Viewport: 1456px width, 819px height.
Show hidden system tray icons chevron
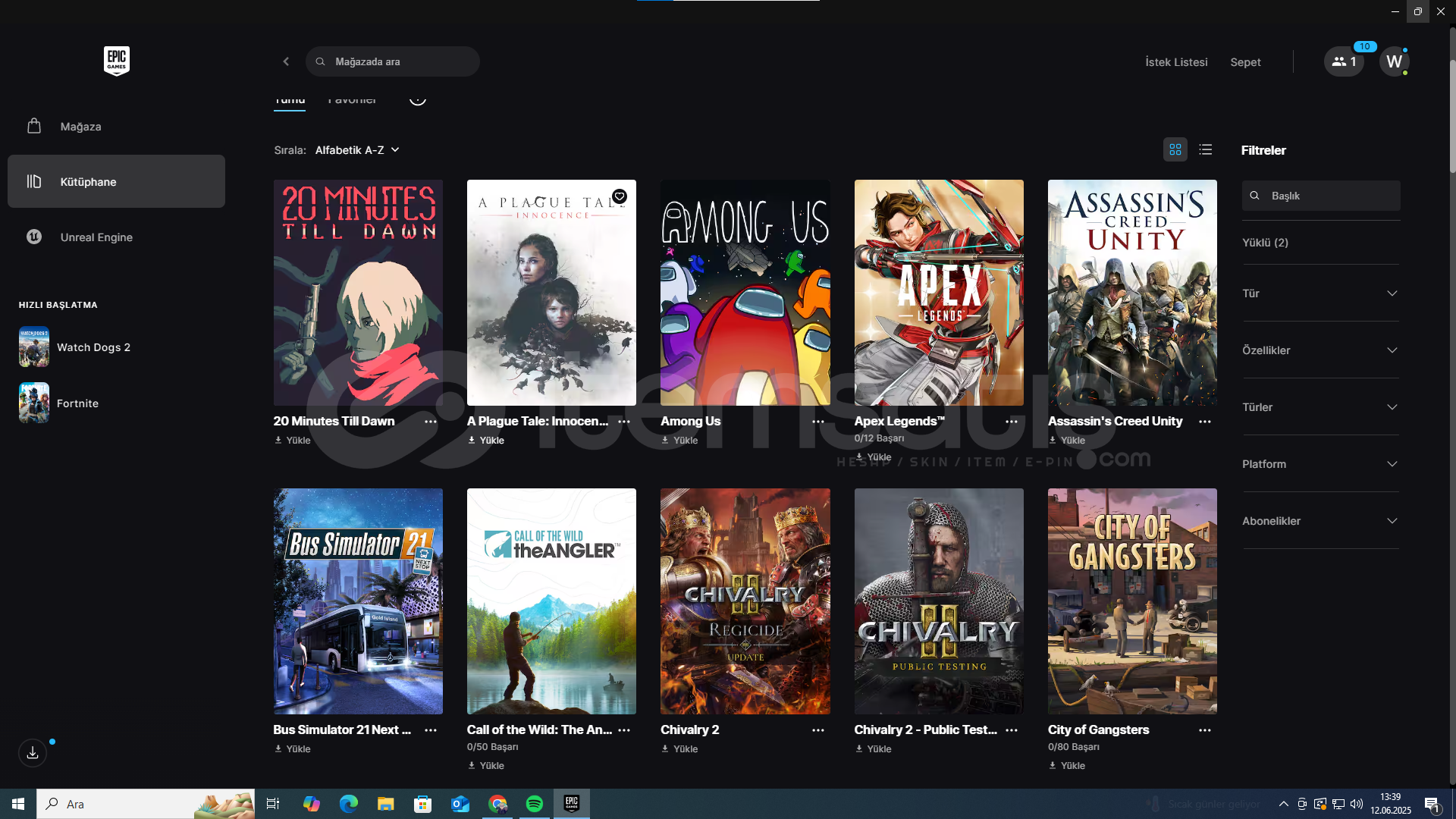tap(1283, 804)
